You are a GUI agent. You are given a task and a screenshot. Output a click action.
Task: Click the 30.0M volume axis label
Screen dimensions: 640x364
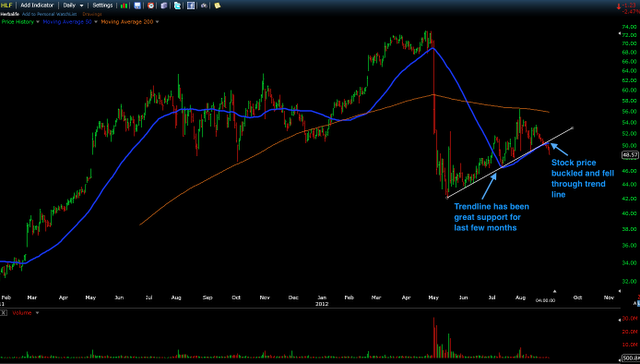click(630, 318)
